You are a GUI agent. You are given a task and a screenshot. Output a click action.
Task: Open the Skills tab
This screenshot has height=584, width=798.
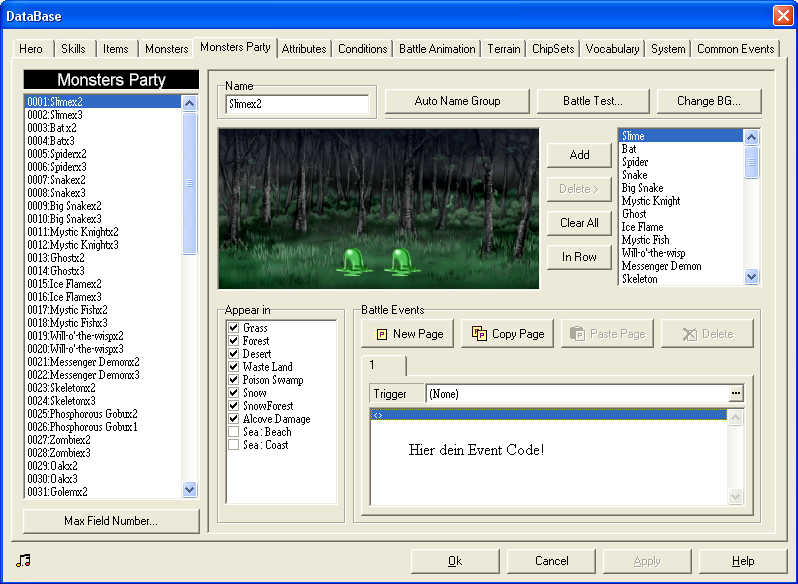73,49
